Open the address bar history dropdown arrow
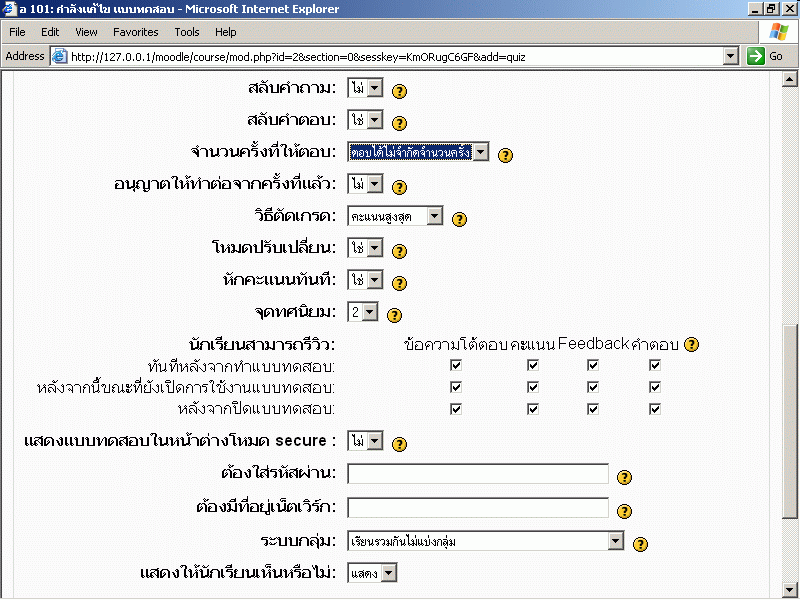Image resolution: width=800 pixels, height=600 pixels. tap(731, 56)
